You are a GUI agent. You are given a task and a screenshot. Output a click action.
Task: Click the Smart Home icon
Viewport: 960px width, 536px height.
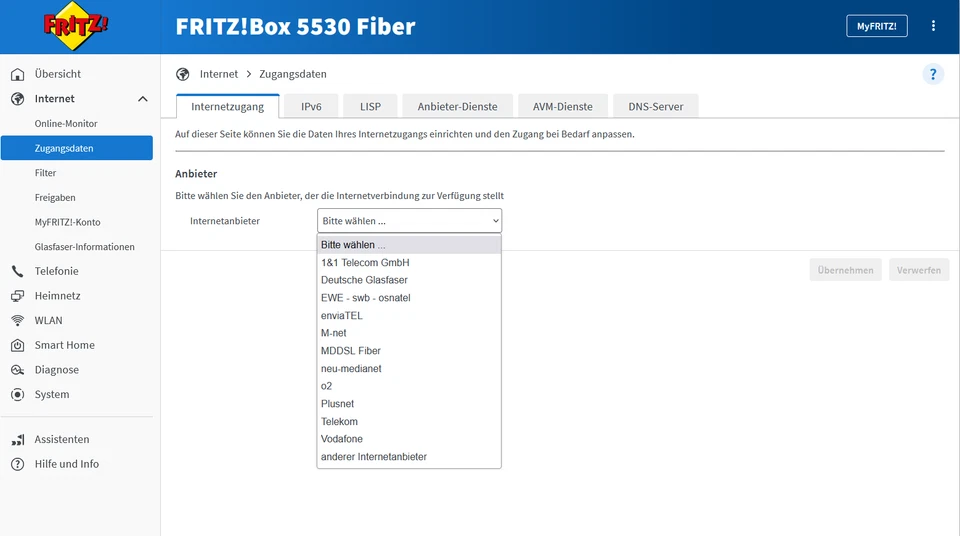pos(18,345)
